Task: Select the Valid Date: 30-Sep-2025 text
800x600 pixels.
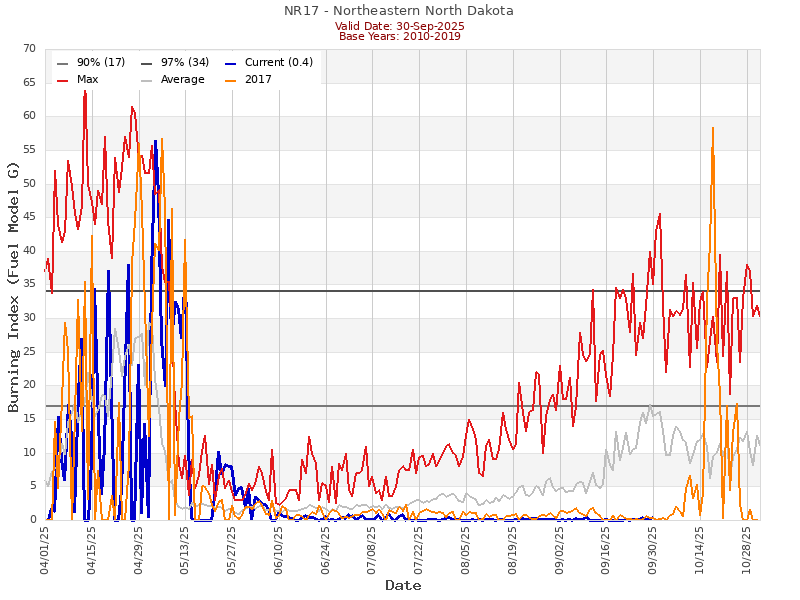Action: click(x=399, y=26)
